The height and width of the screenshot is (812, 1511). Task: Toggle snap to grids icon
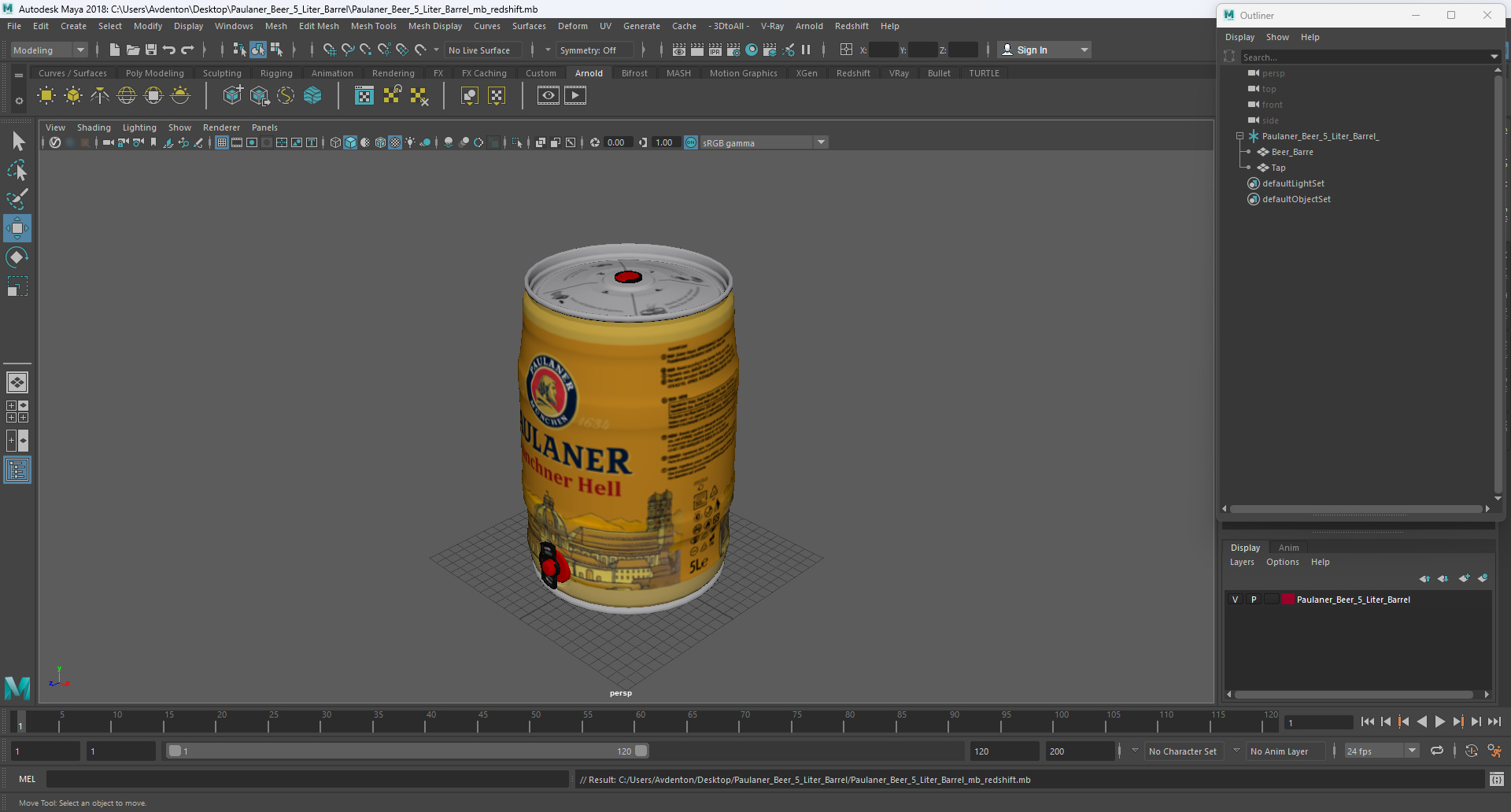[x=330, y=50]
